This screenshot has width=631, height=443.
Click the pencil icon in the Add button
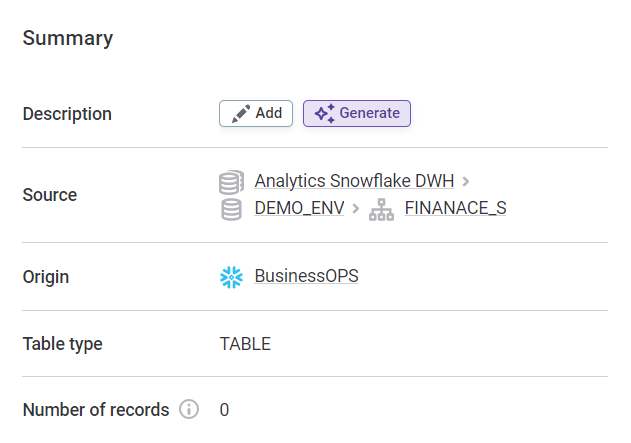pyautogui.click(x=240, y=114)
